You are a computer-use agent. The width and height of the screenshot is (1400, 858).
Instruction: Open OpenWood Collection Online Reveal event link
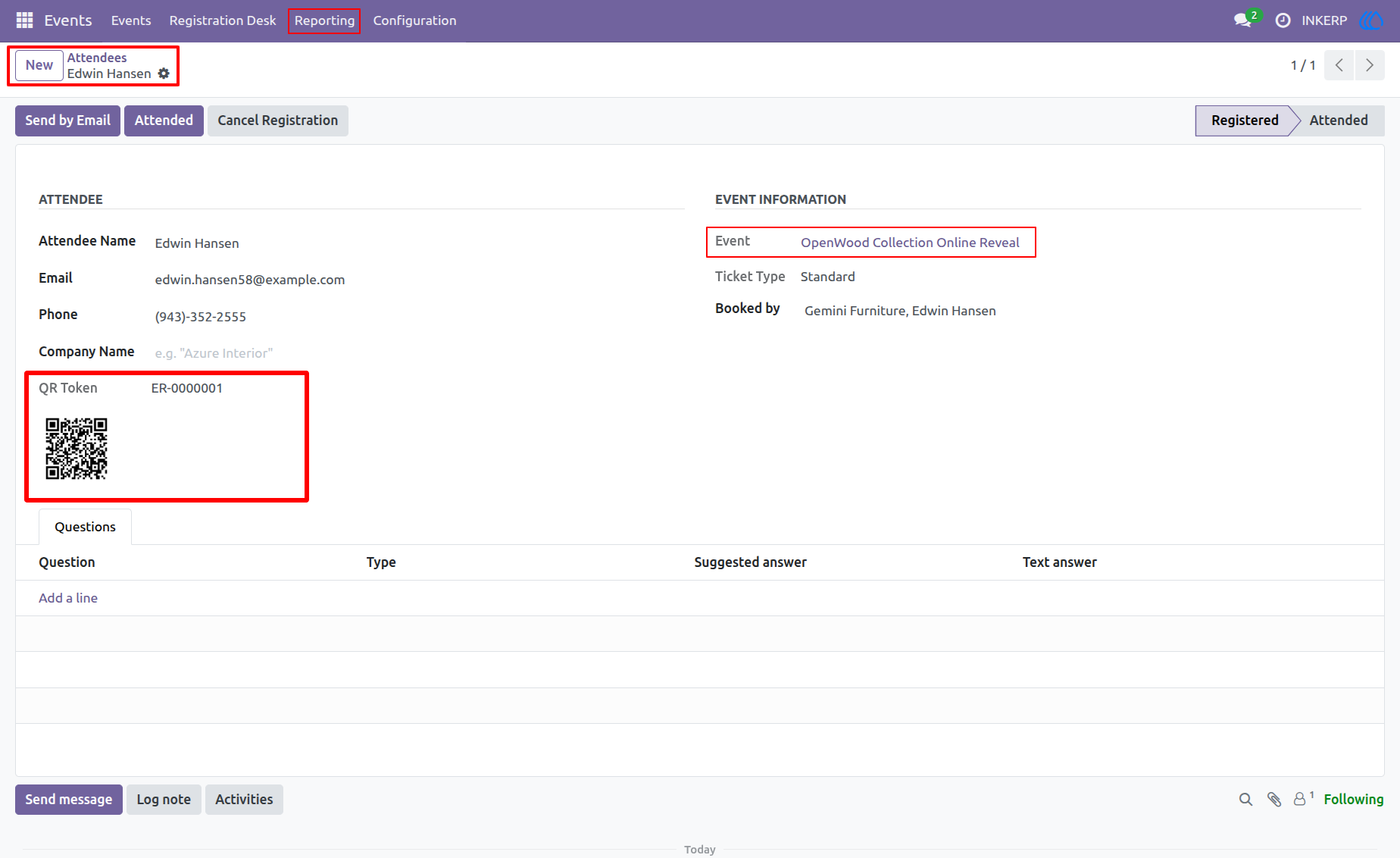(910, 243)
